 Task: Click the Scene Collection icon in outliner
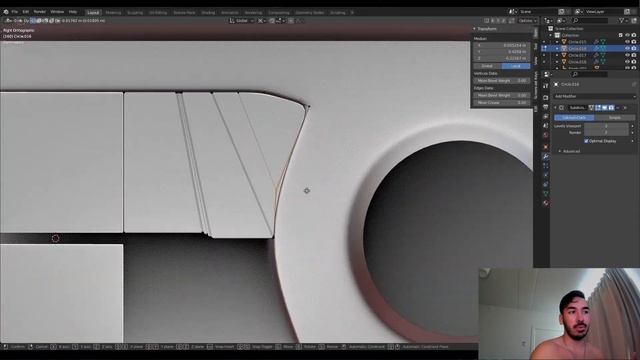[x=551, y=29]
